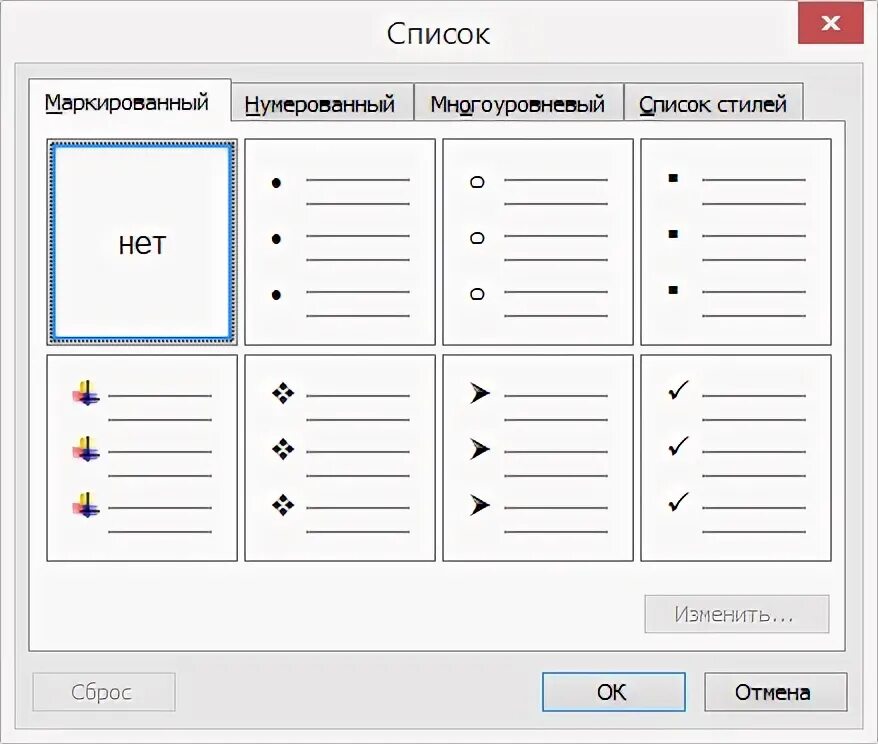
Task: Open the Список стилей tab
Action: (x=713, y=104)
